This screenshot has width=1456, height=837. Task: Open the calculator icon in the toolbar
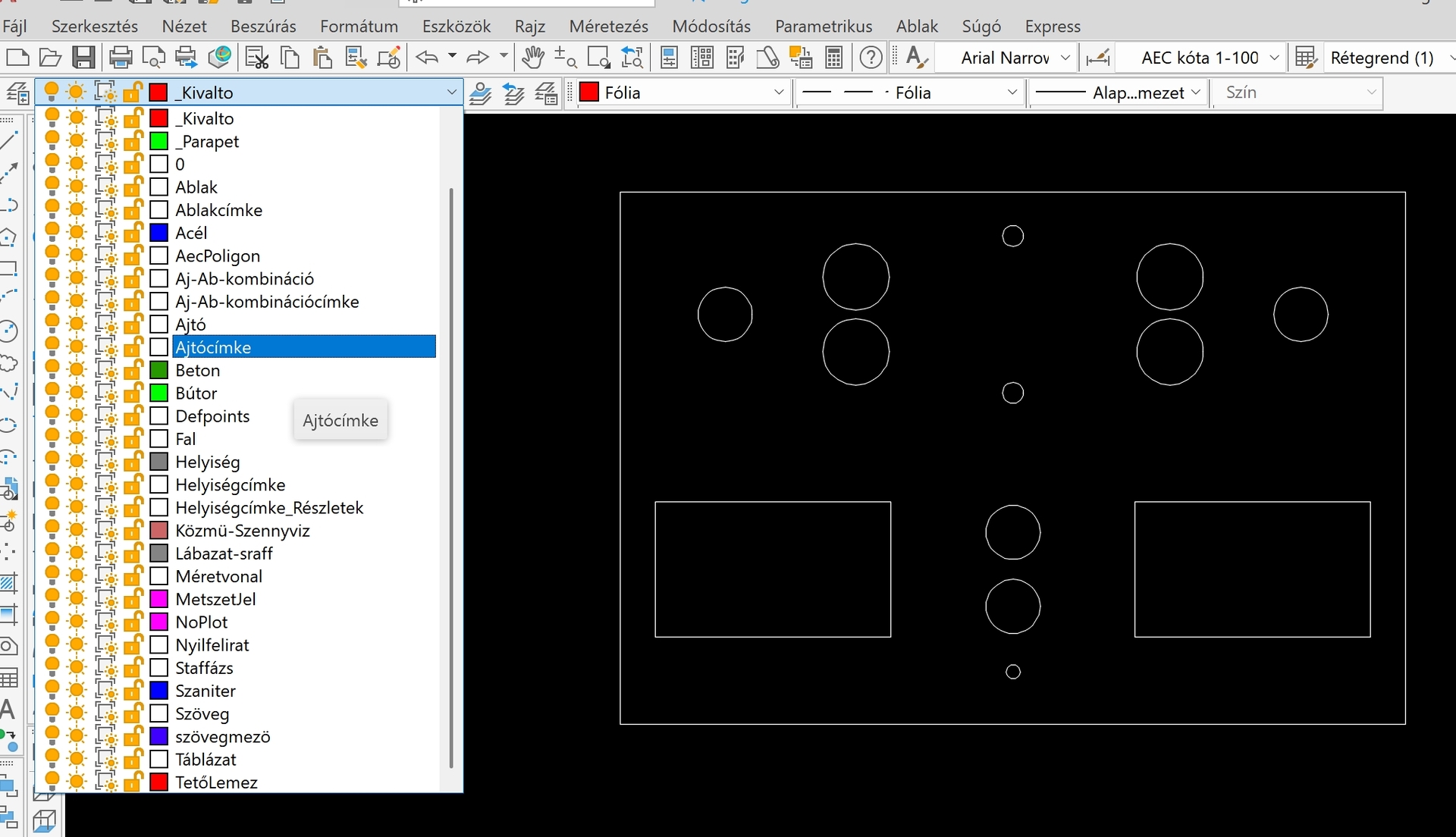pos(834,58)
